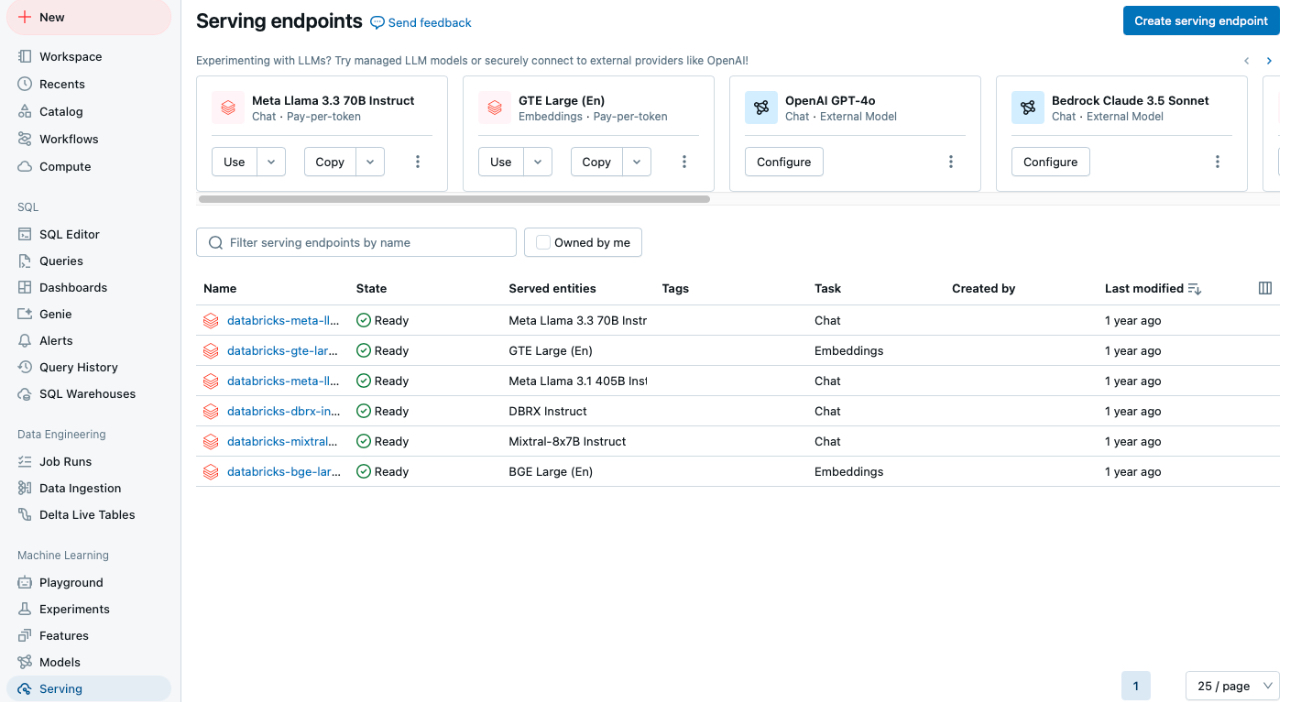The image size is (1290, 702).
Task: Click the Query History icon
Action: [x=25, y=367]
